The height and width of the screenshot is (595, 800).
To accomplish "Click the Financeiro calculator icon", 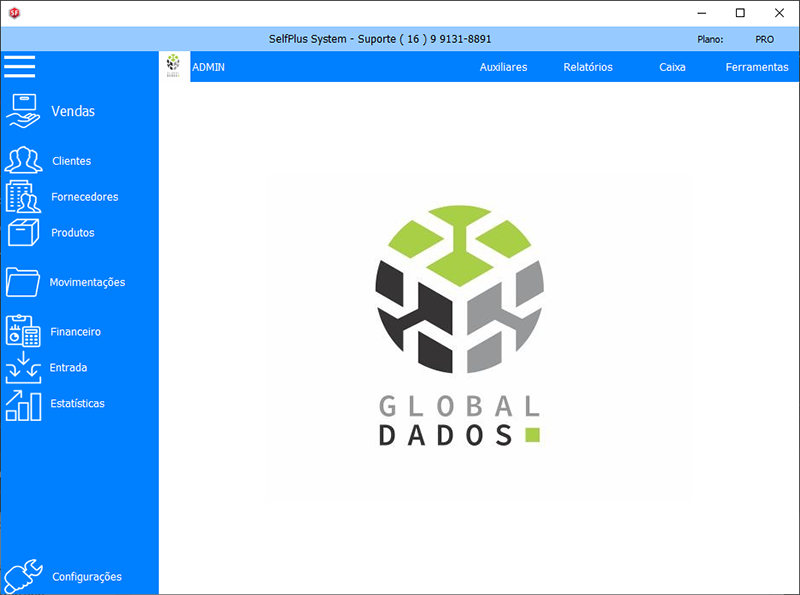I will (x=23, y=331).
